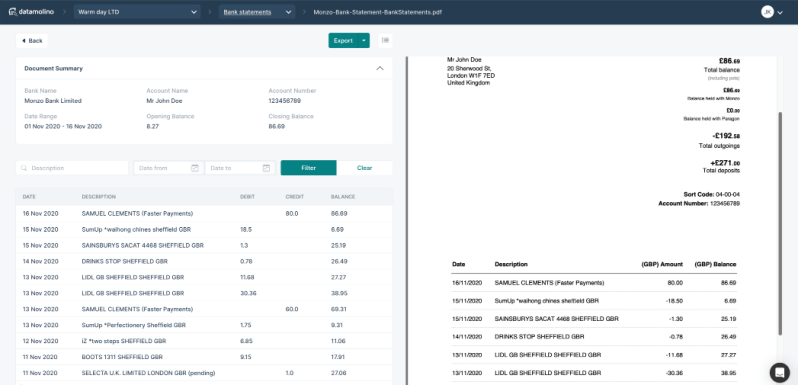Open the Date from calendar icon
This screenshot has height=385, width=798.
pos(195,168)
